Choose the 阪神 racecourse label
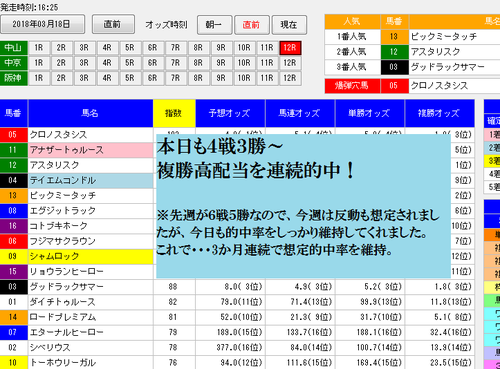Image resolution: width=500 pixels, height=369 pixels. pyautogui.click(x=13, y=78)
